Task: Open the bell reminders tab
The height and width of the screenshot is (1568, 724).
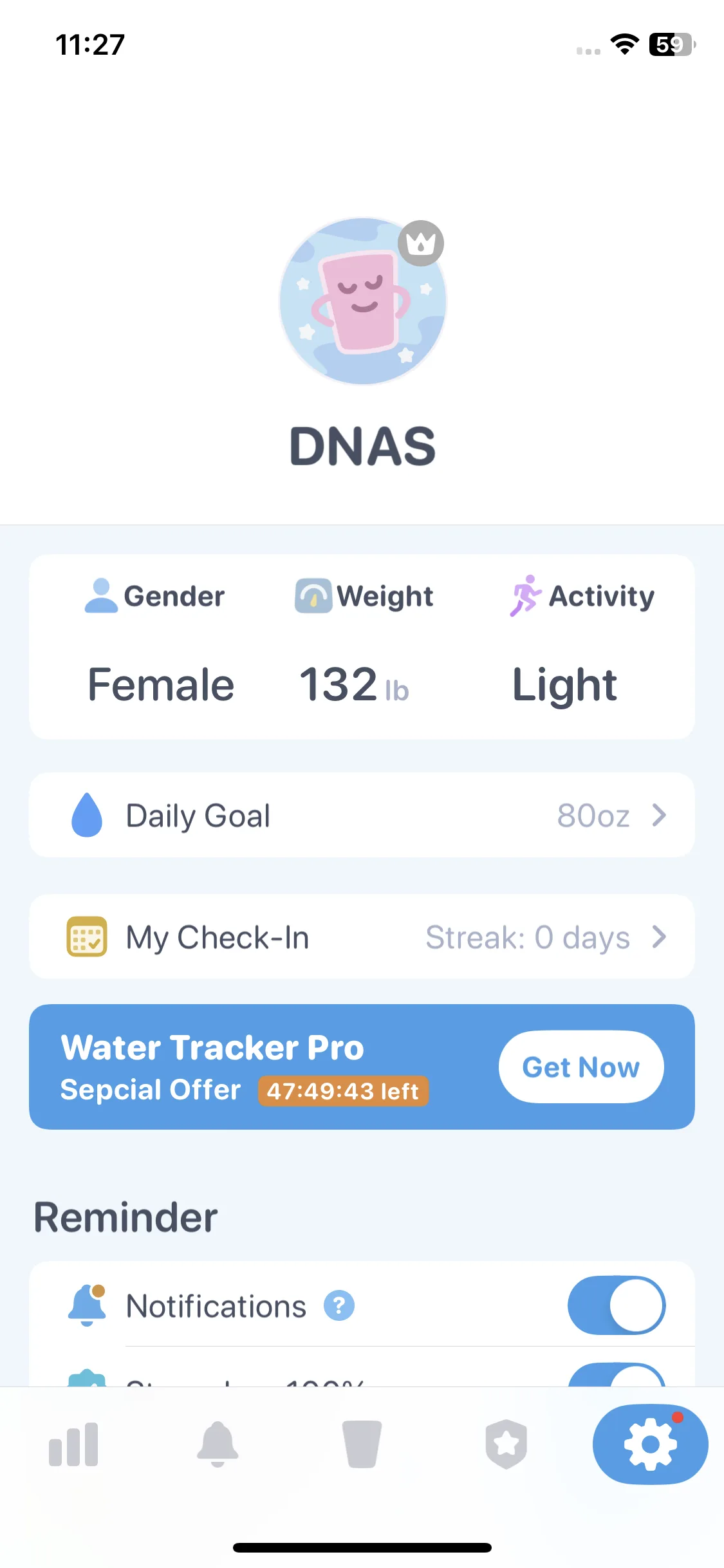Action: coord(218,1444)
